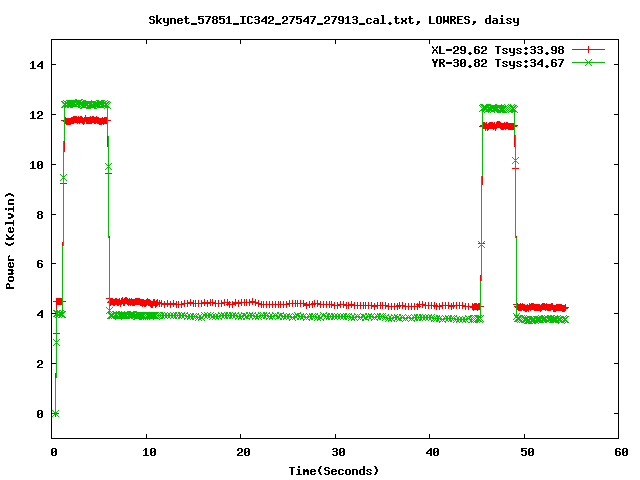The width and height of the screenshot is (640, 480).
Task: Click the Time(Seconds) axis label
Action: [334, 471]
